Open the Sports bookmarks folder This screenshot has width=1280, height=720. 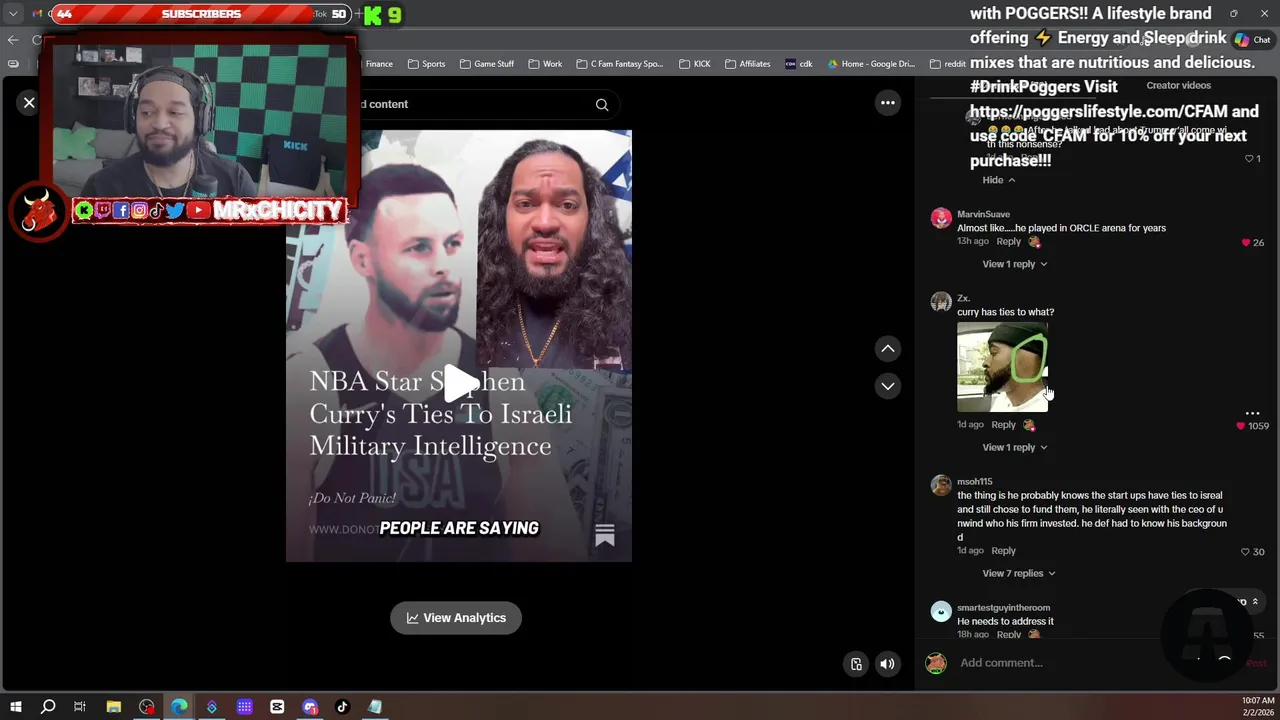[425, 64]
